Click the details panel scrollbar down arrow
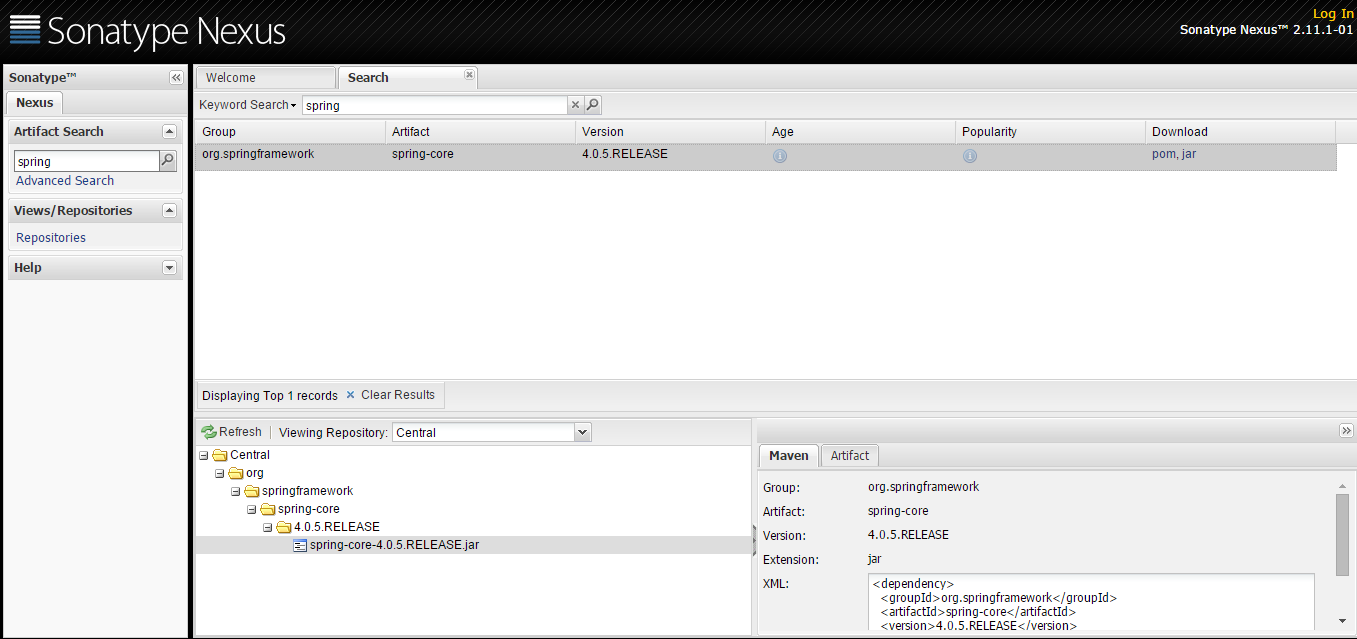The width and height of the screenshot is (1357, 639). pos(1342,621)
